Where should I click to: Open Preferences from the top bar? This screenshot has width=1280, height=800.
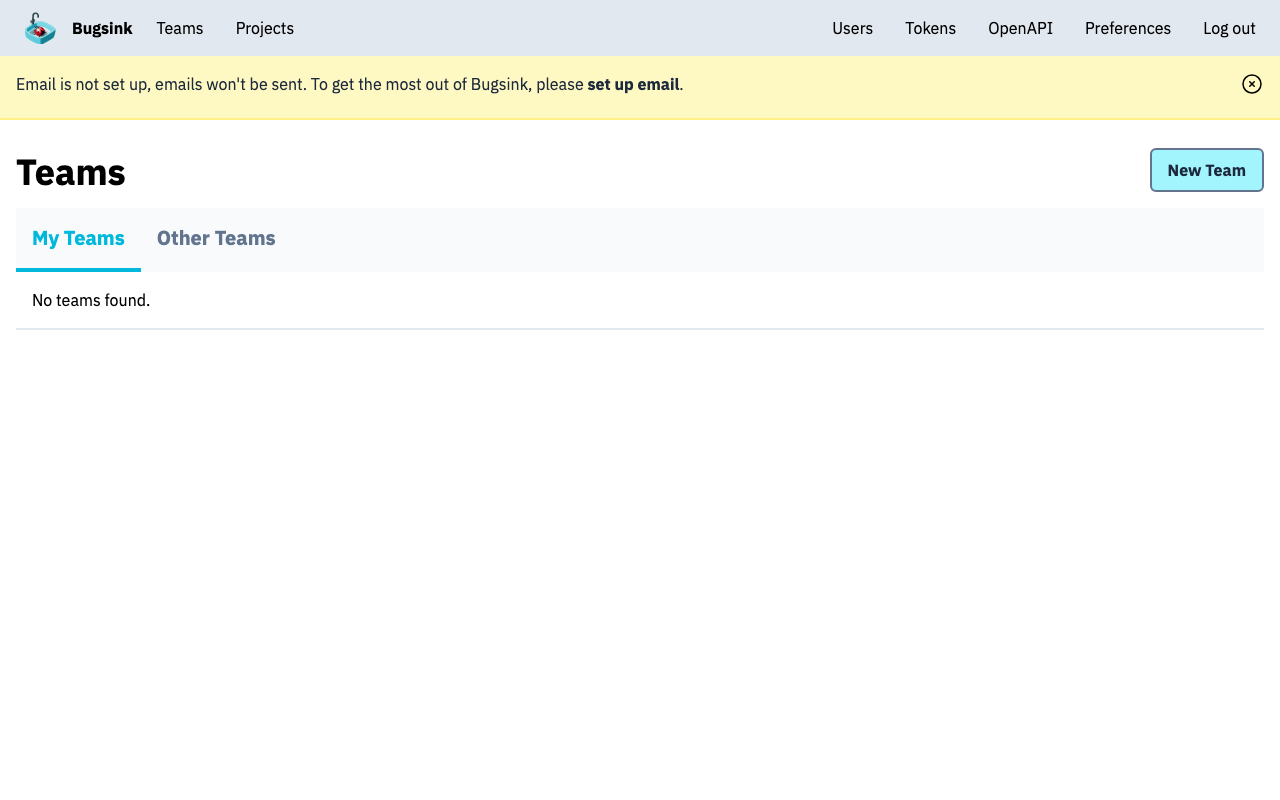1128,28
